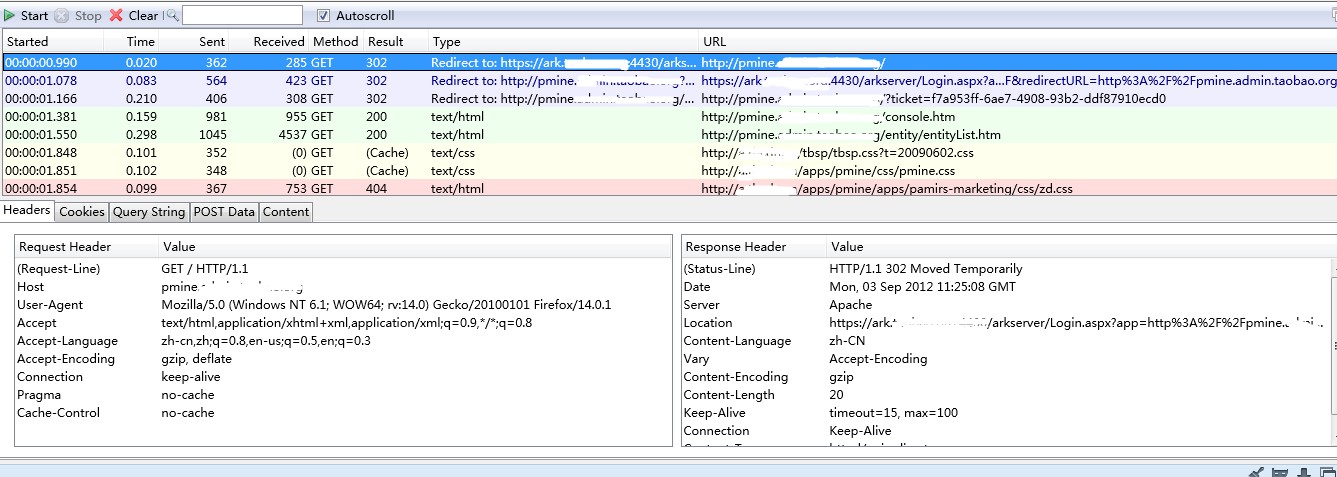
Task: Select the entityList.htm request row
Action: (x=668, y=134)
